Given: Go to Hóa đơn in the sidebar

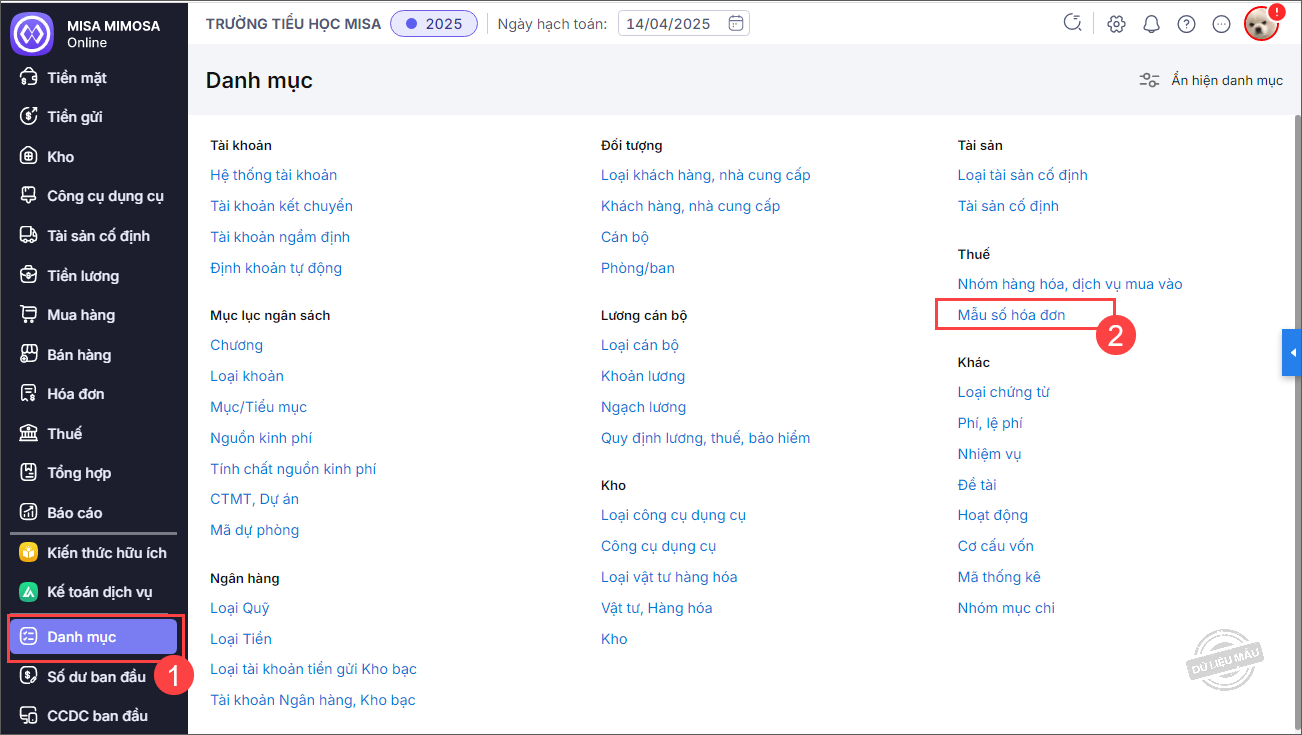Looking at the screenshot, I should click(76, 394).
